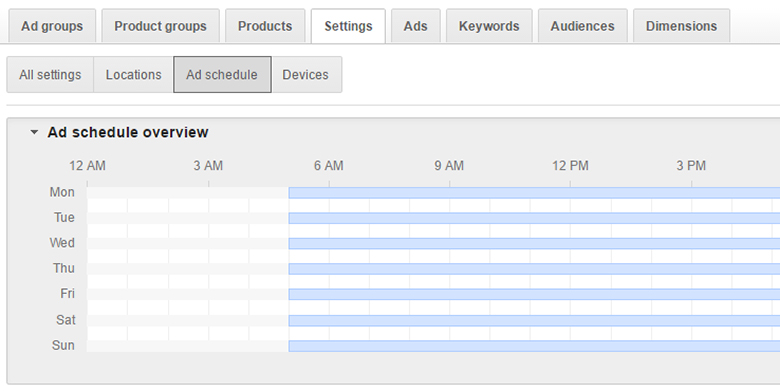This screenshot has height=391, width=780.
Task: Click the Thursday scheduled time bar
Action: pyautogui.click(x=534, y=269)
